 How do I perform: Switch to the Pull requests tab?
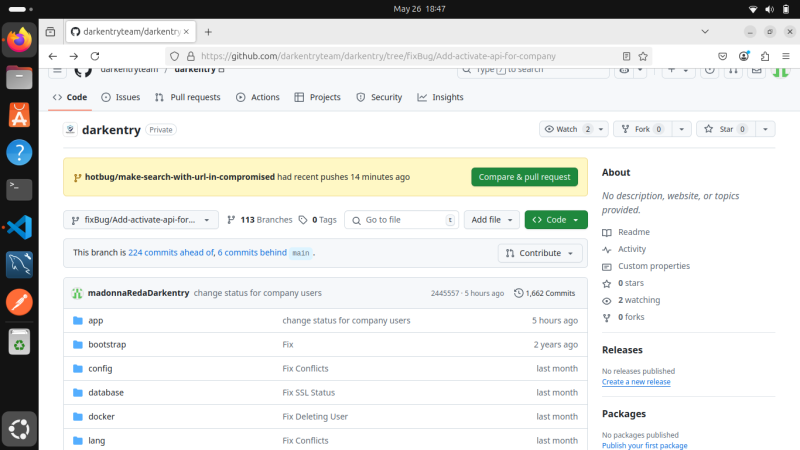coord(188,97)
